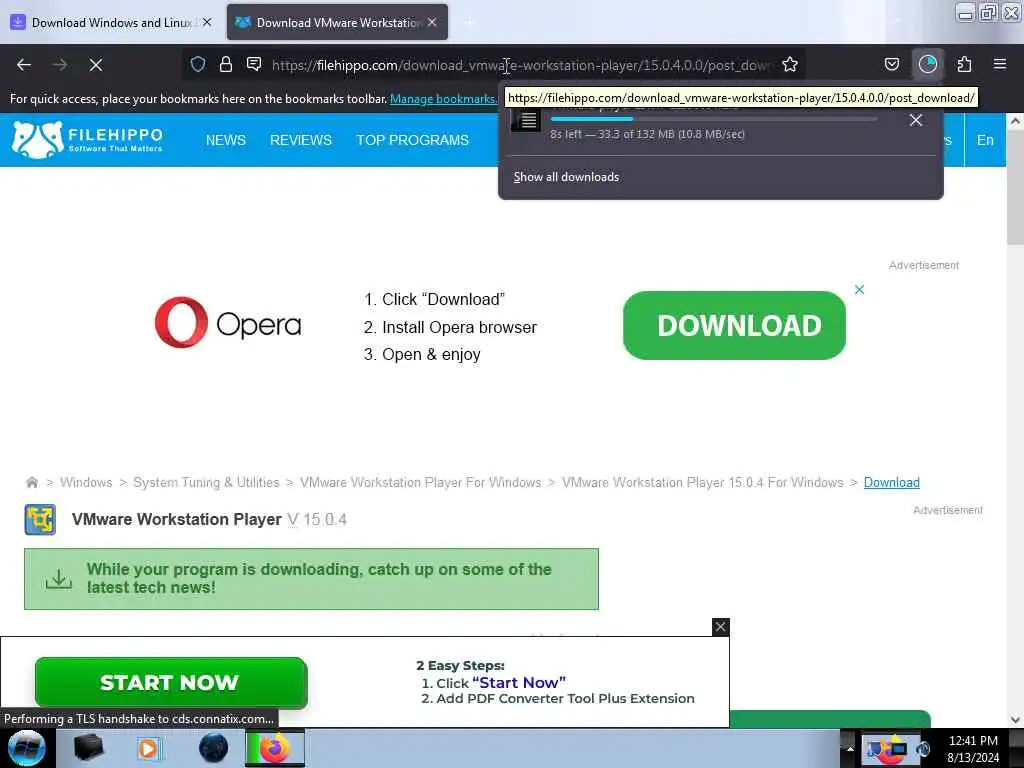The height and width of the screenshot is (768, 1024).
Task: Open the Extensions puzzle icon
Action: click(x=964, y=64)
